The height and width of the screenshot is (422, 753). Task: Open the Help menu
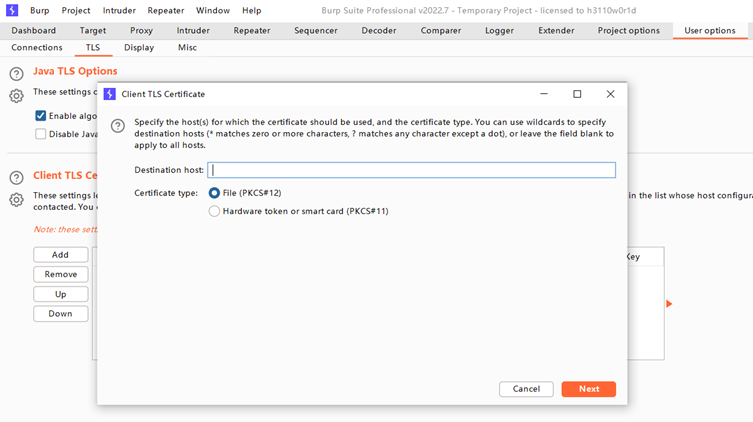pyautogui.click(x=252, y=11)
